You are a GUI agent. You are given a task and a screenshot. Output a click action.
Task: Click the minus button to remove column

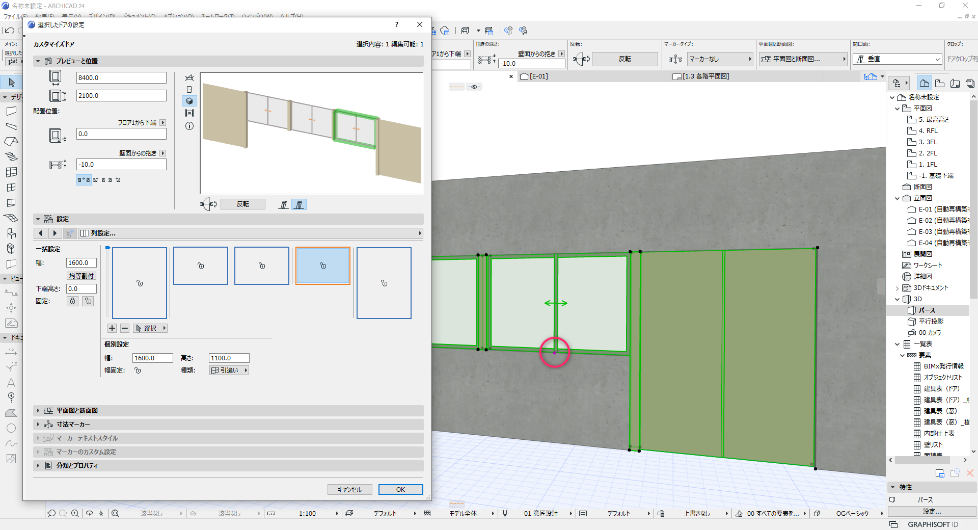coord(123,327)
